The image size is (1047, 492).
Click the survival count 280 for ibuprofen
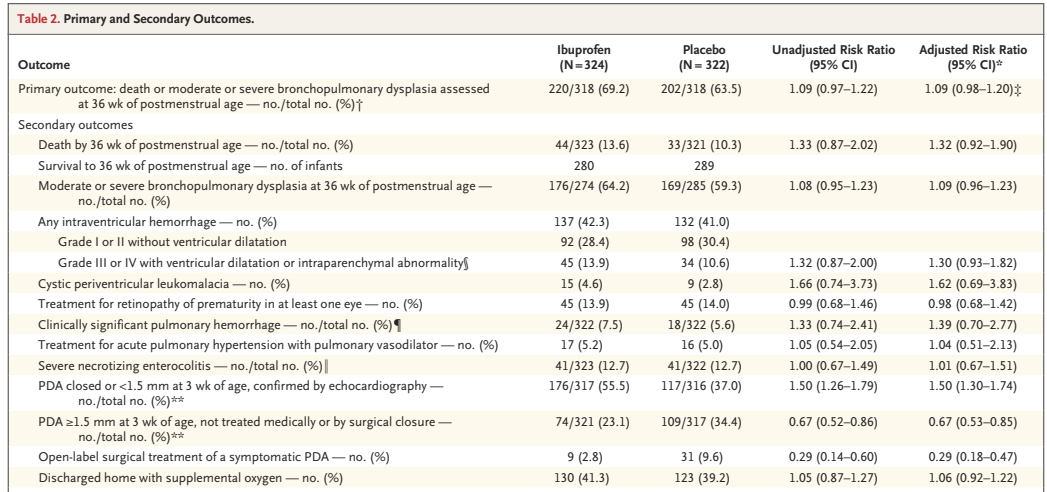click(x=583, y=164)
